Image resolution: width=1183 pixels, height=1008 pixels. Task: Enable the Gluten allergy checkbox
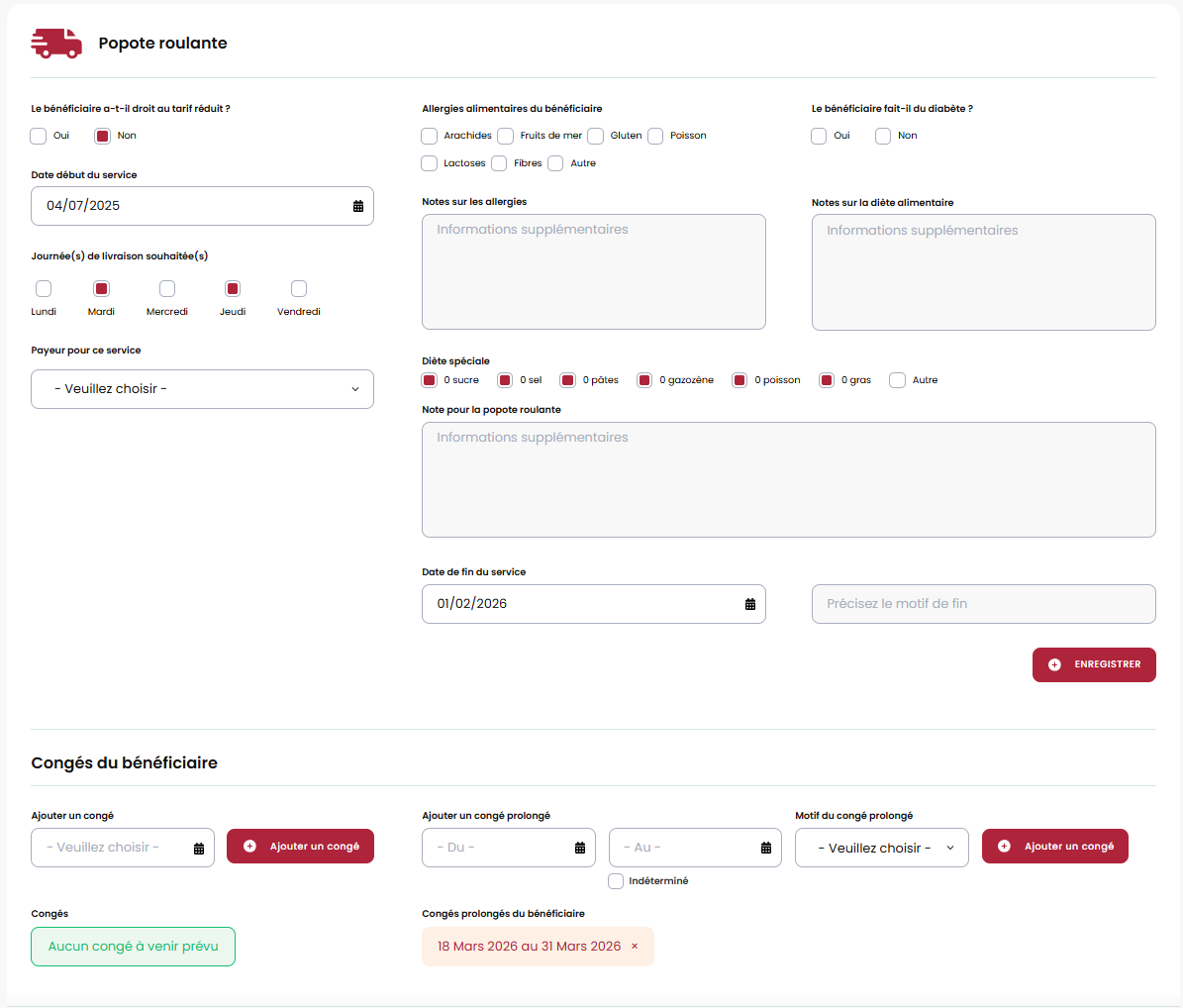click(596, 136)
